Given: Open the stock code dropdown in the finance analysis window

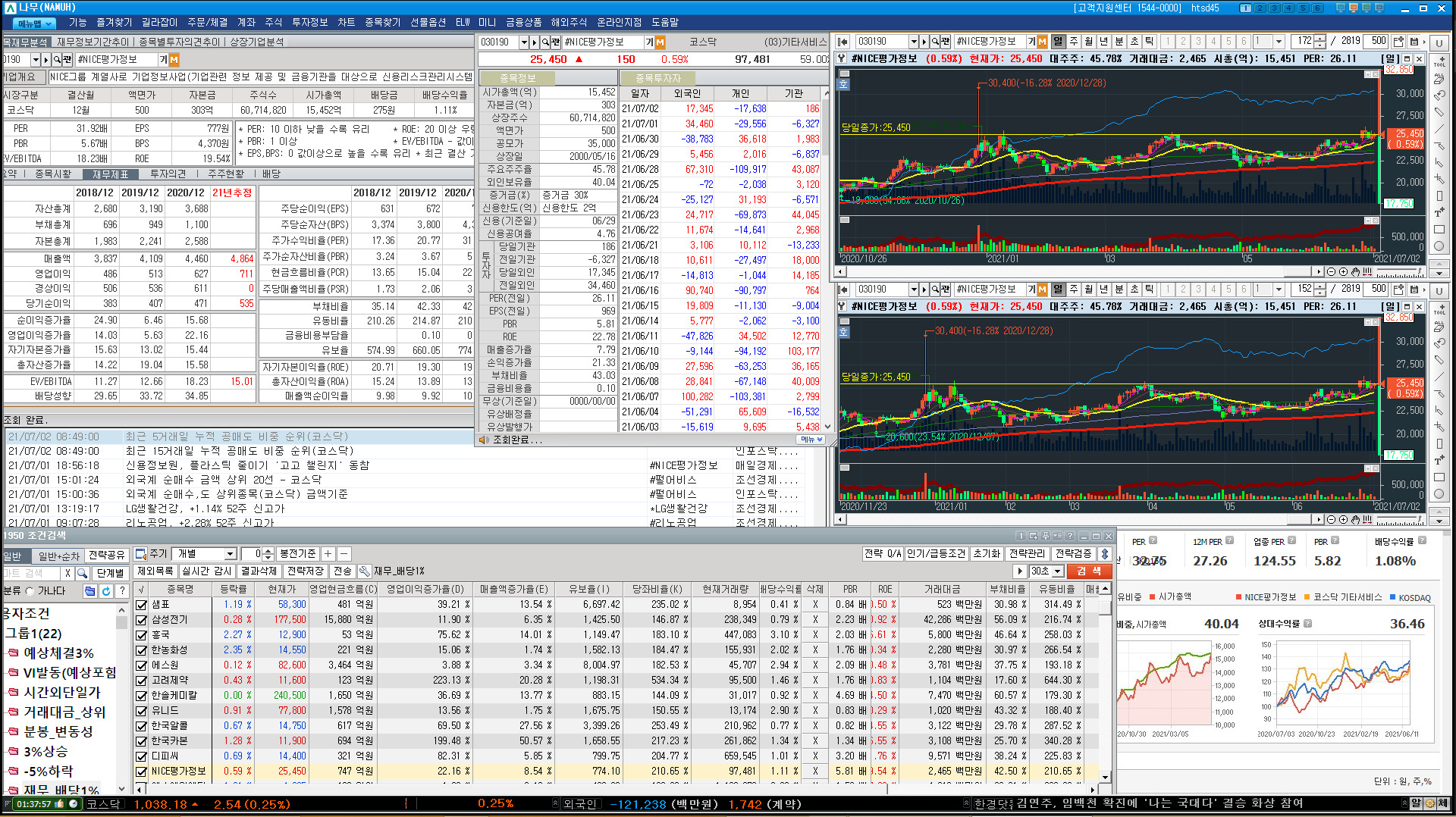Looking at the screenshot, I should click(36, 59).
